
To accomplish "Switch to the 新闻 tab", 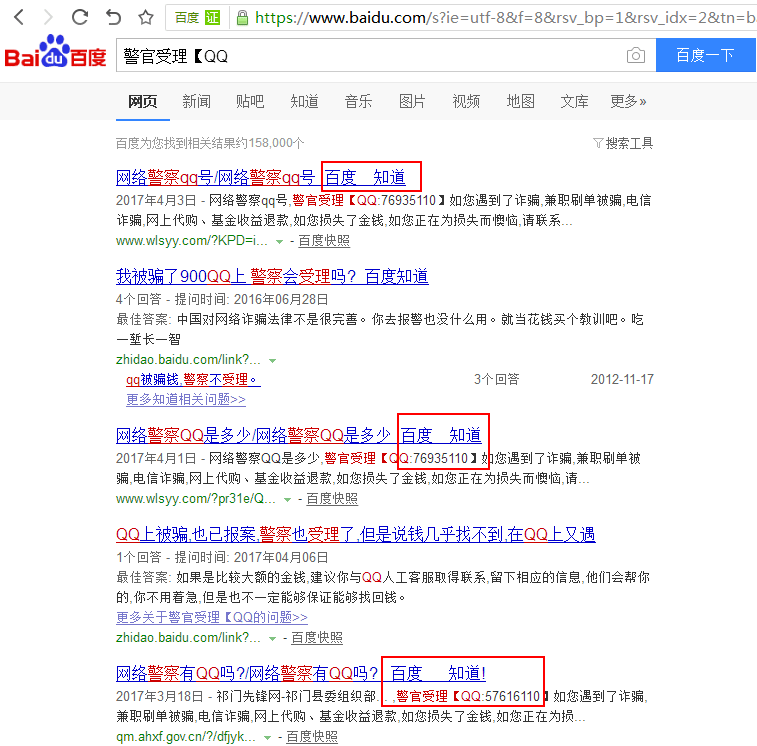I will [196, 101].
